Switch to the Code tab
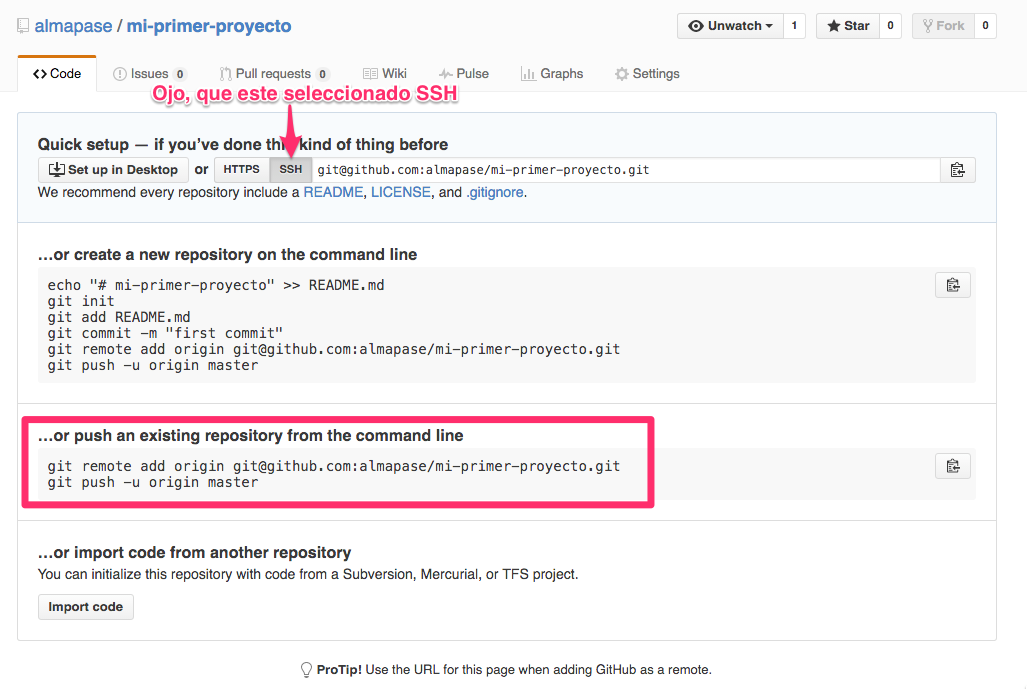Image resolution: width=1027 pixels, height=689 pixels. 57,74
